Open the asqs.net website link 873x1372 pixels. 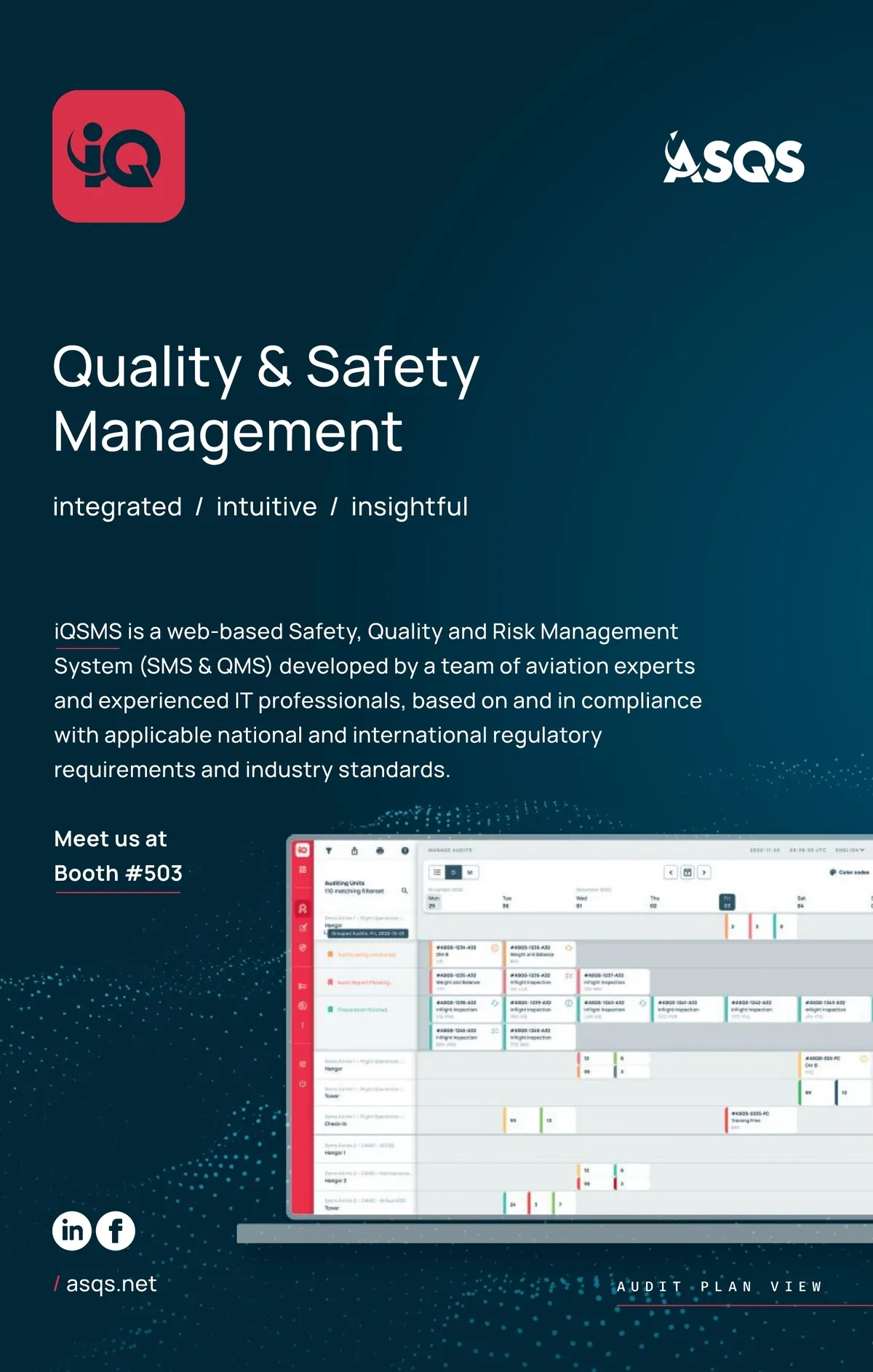111,1284
